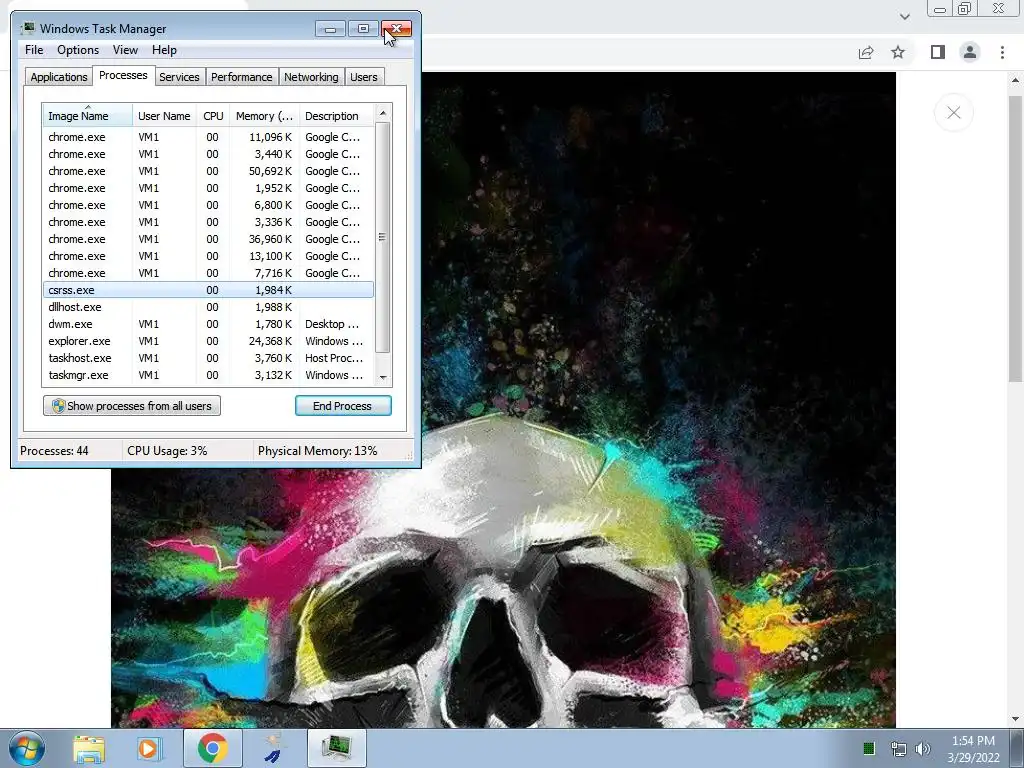Click End Process button
Screen dimensions: 1024x768
[343, 406]
